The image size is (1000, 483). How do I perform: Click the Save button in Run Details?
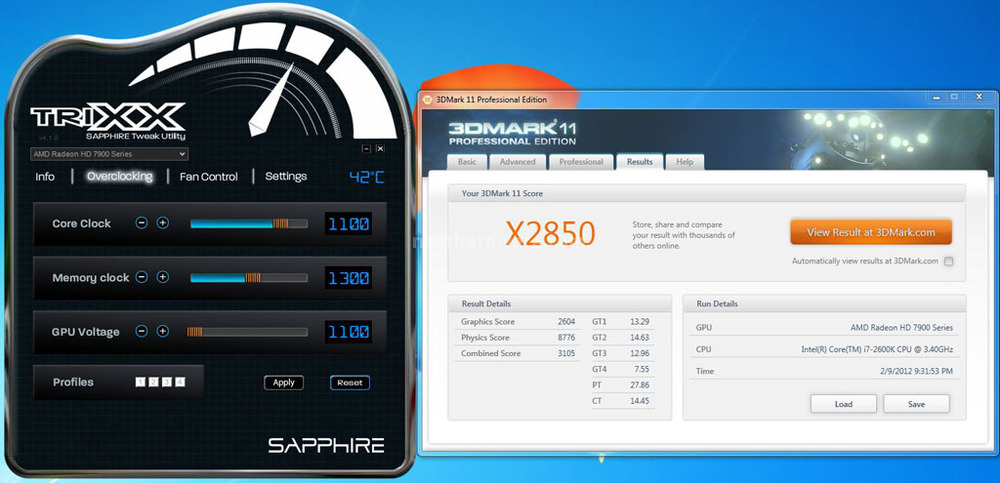point(916,404)
